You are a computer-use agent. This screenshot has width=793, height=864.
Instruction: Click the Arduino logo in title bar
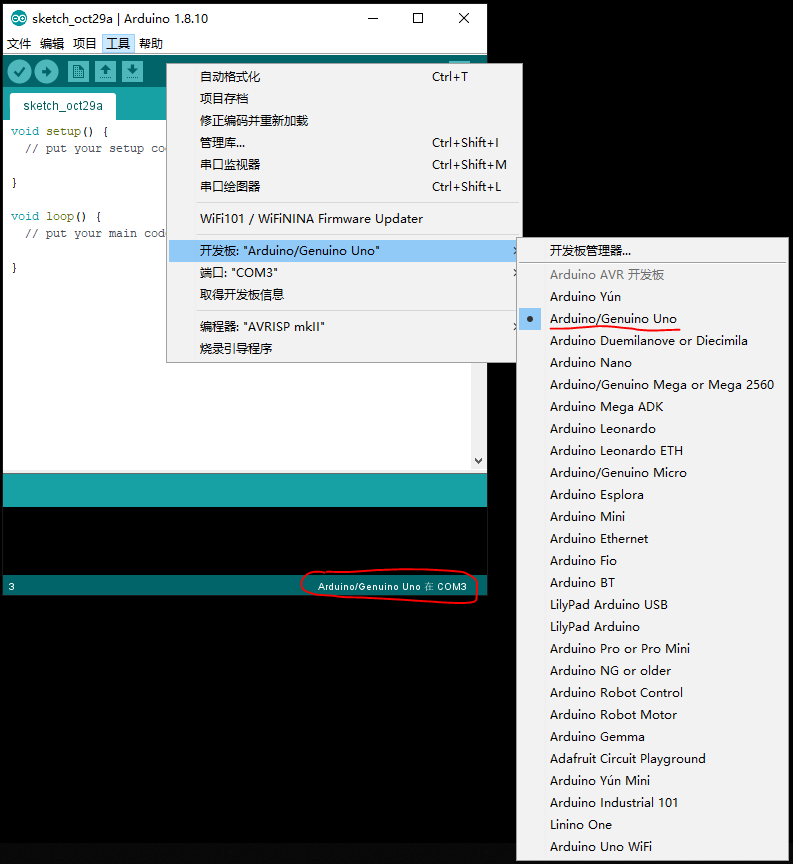pos(18,18)
